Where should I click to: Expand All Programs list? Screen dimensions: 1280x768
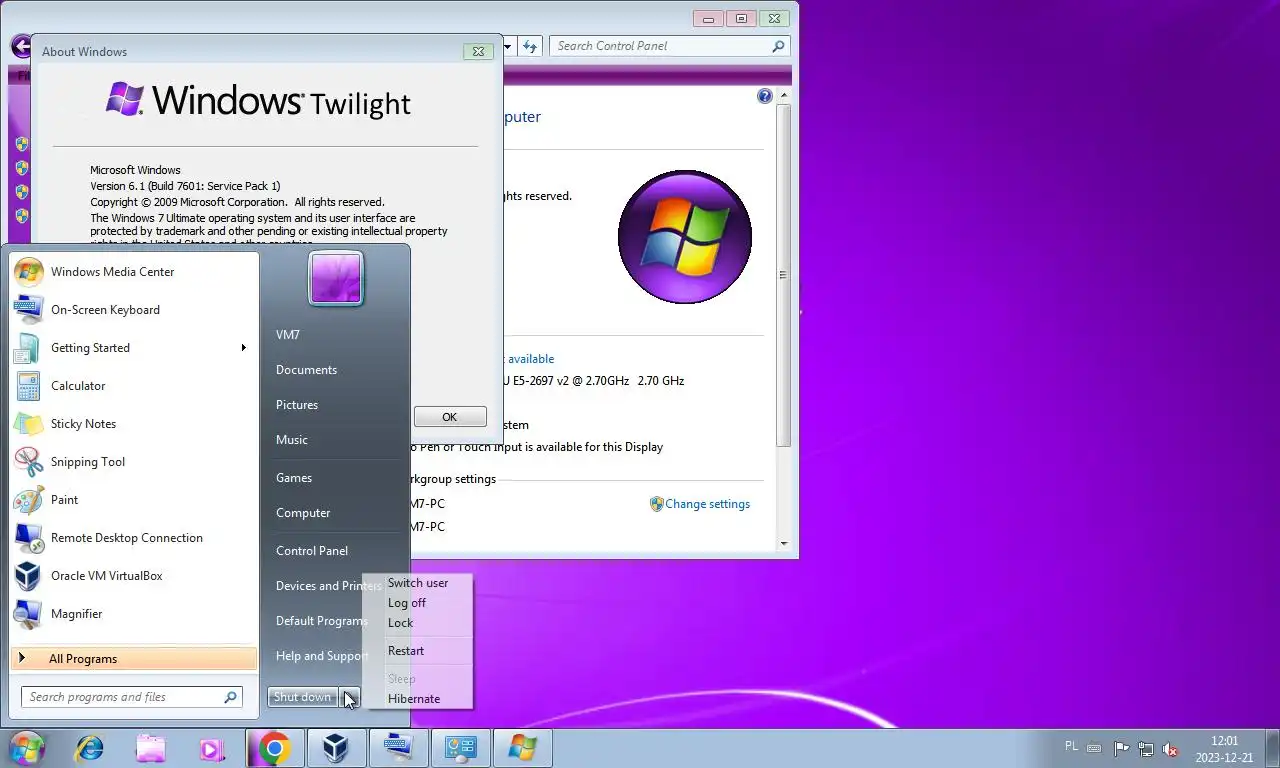134,659
